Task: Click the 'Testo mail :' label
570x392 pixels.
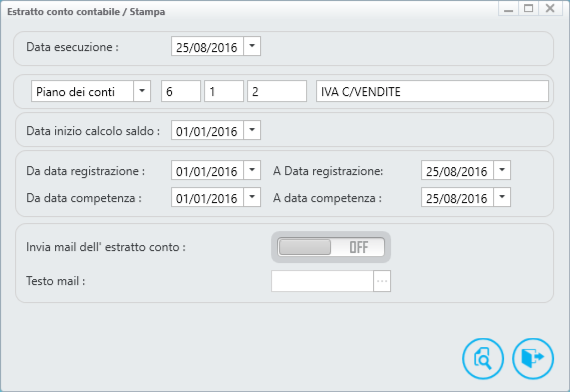Action: pos(56,281)
